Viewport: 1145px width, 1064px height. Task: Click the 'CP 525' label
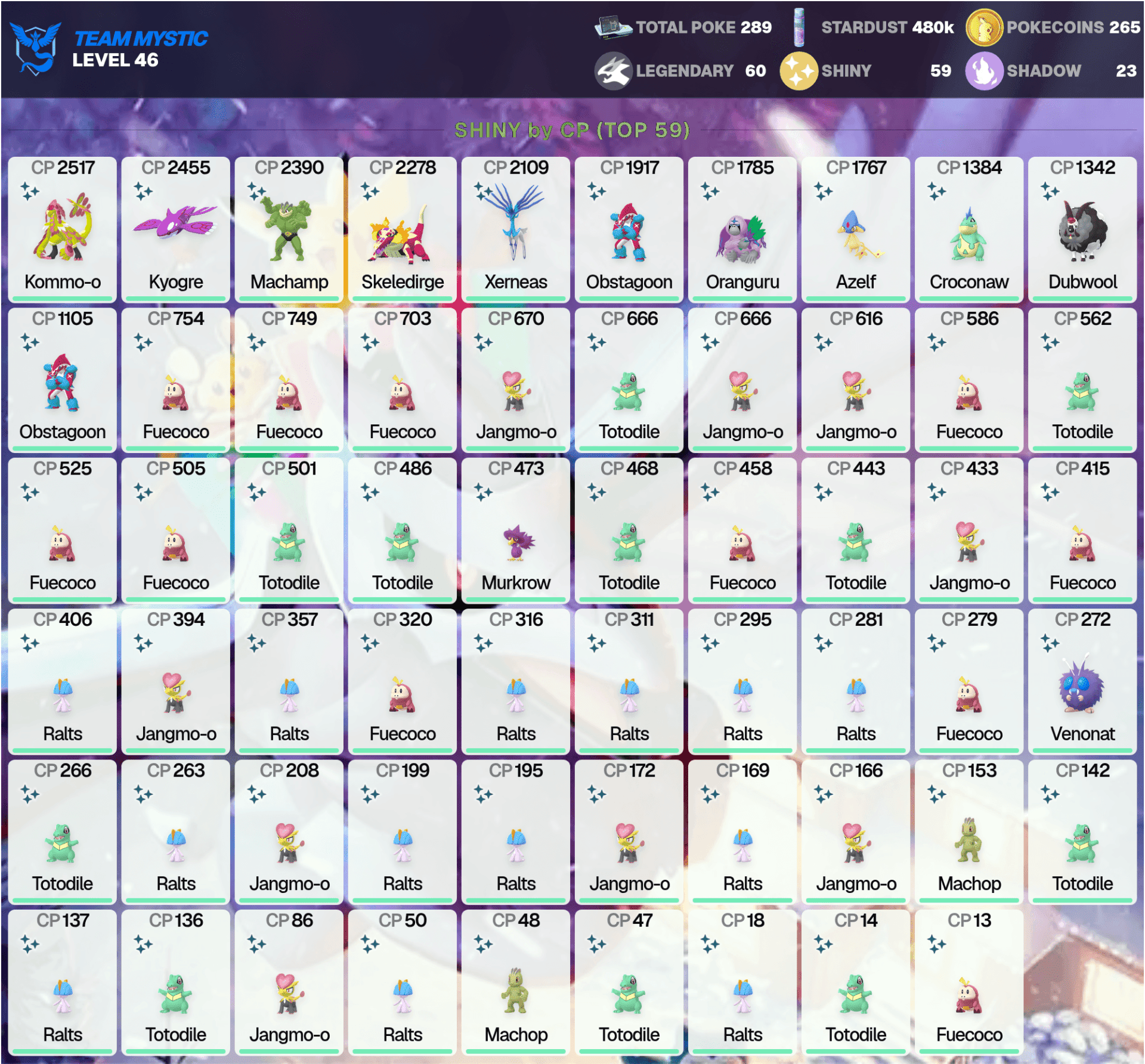pyautogui.click(x=63, y=469)
